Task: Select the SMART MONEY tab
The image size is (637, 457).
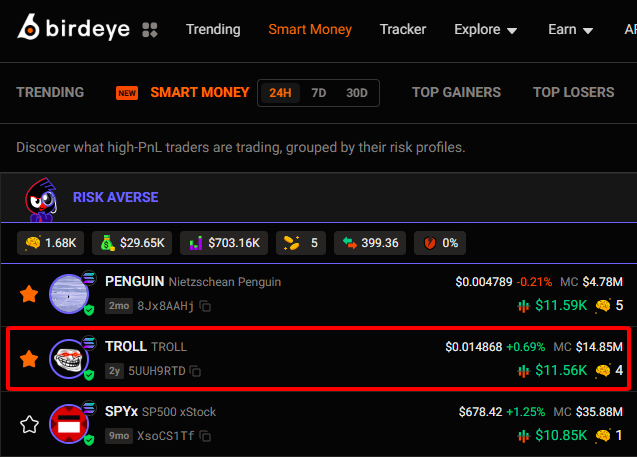Action: [199, 92]
